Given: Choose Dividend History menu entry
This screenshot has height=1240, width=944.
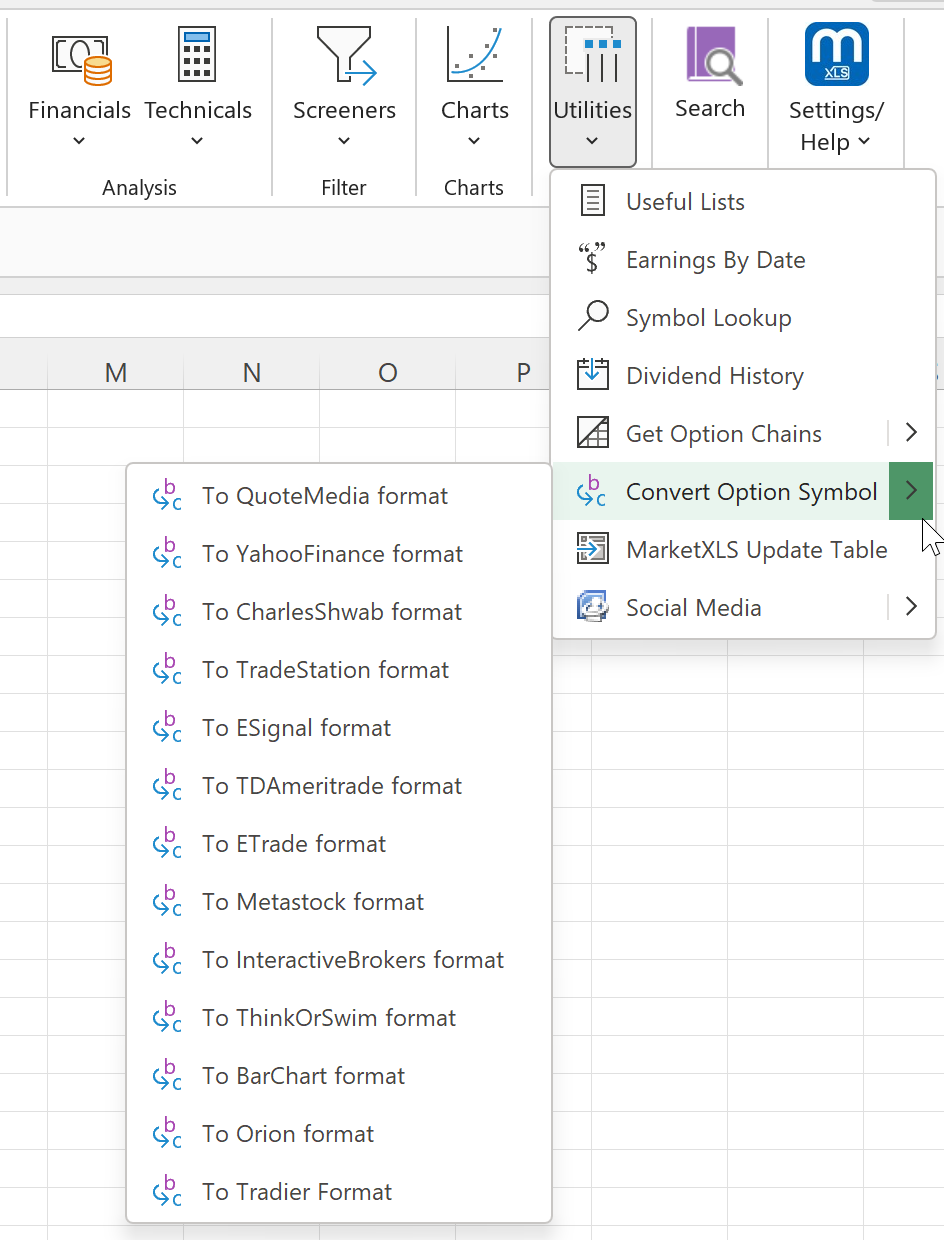Looking at the screenshot, I should click(x=744, y=375).
